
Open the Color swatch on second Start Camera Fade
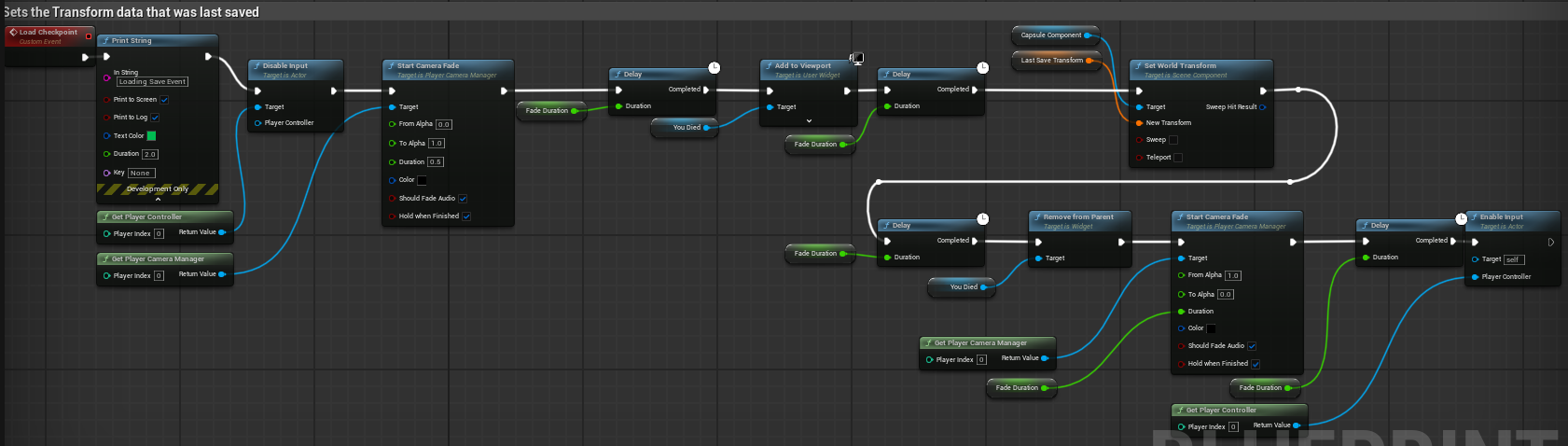tap(1211, 328)
